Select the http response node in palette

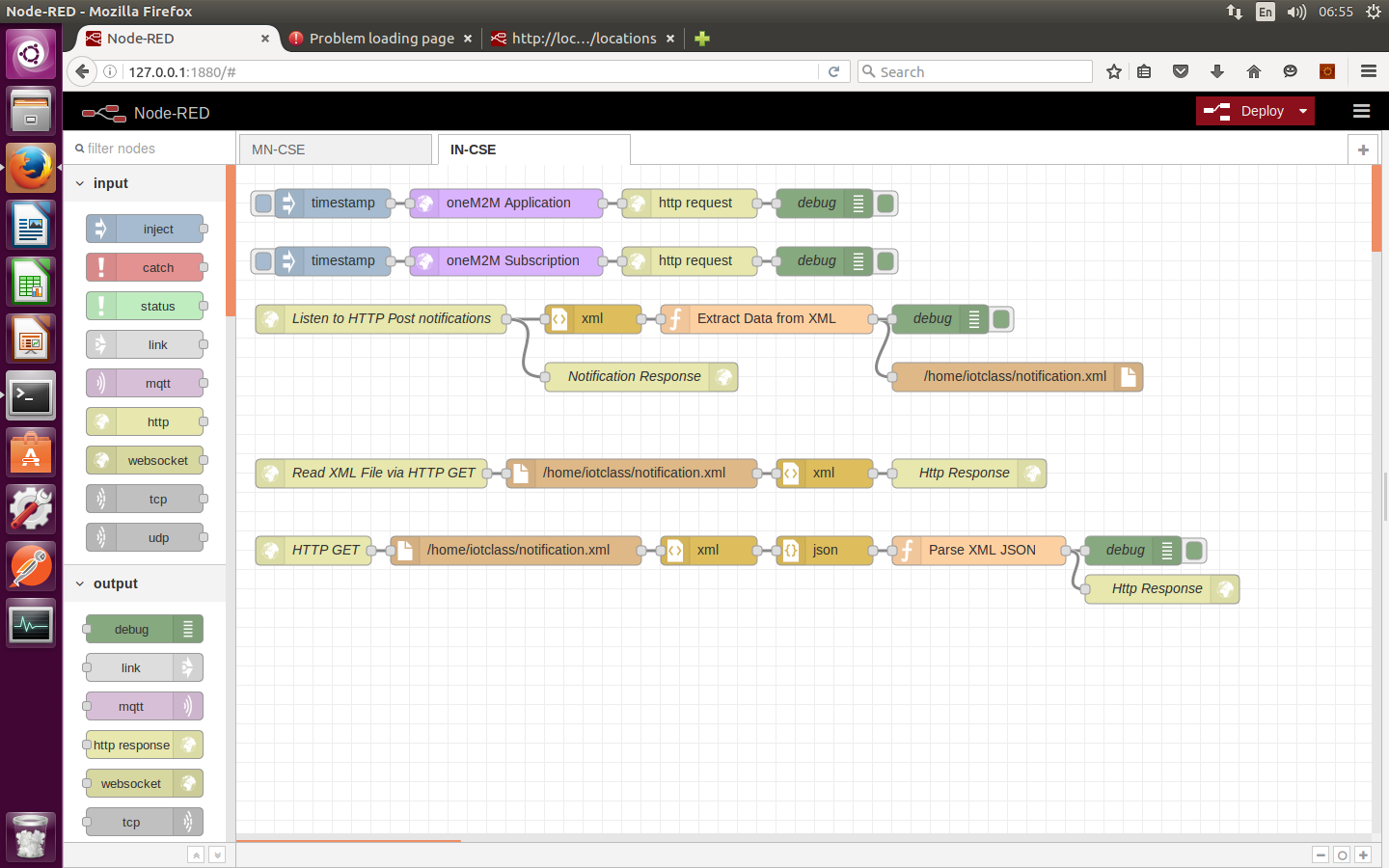click(145, 745)
